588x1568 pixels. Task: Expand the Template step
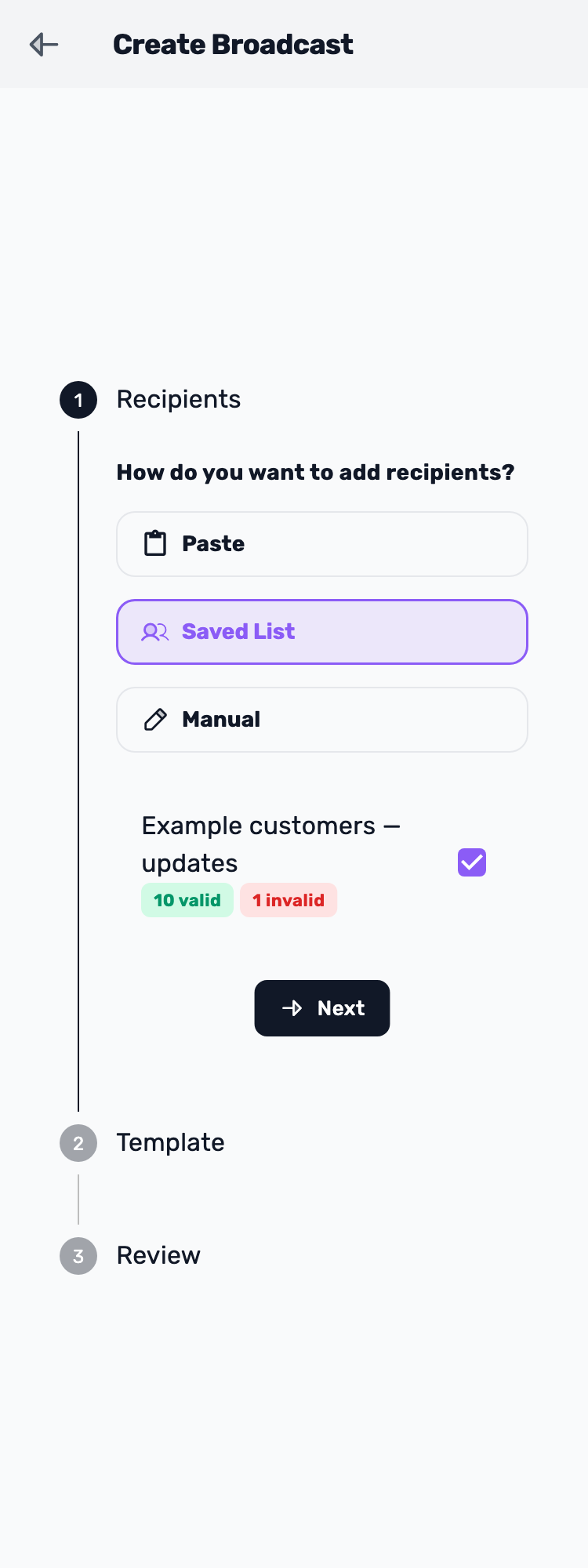tap(171, 1143)
